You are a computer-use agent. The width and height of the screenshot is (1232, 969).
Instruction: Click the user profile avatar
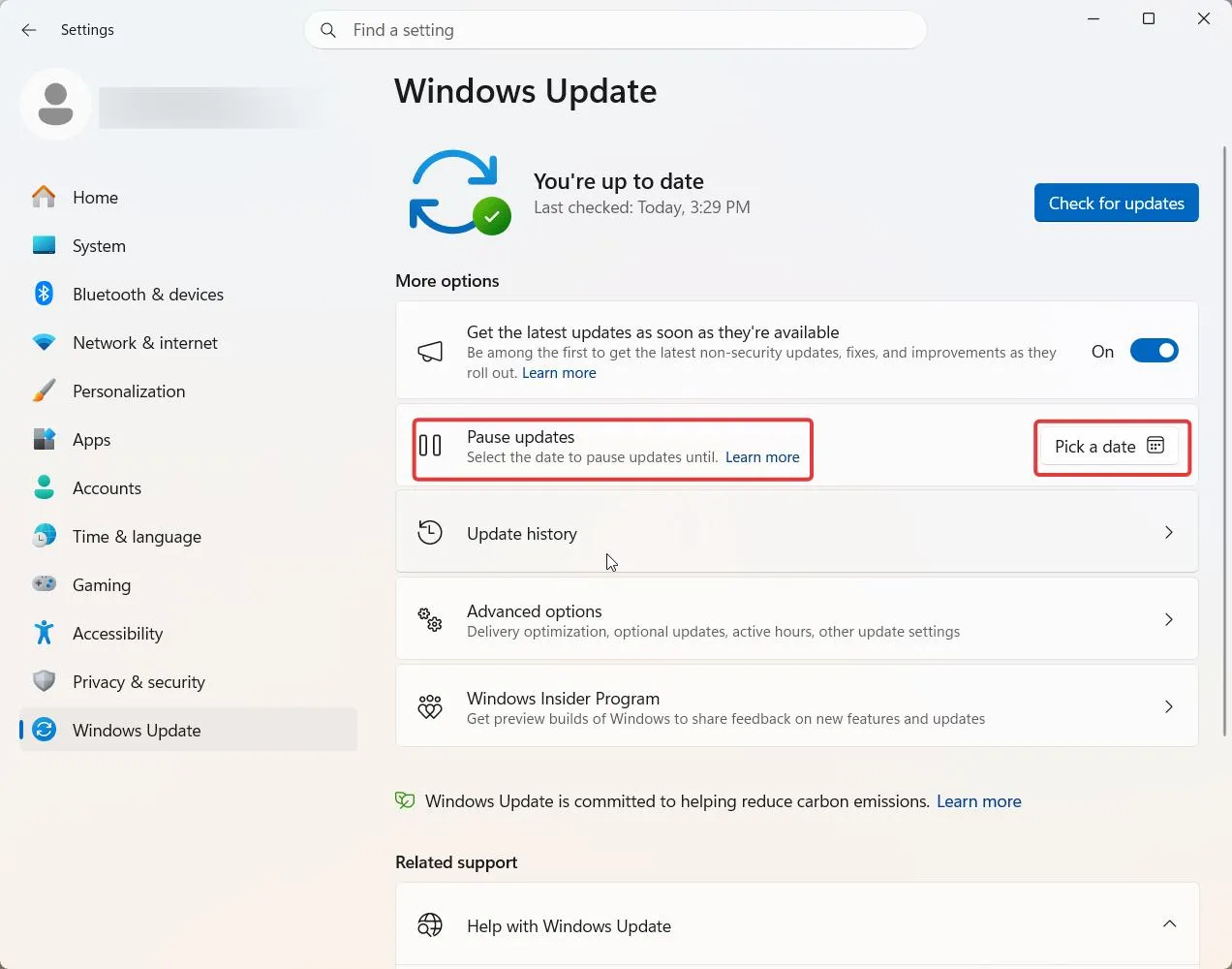[55, 104]
